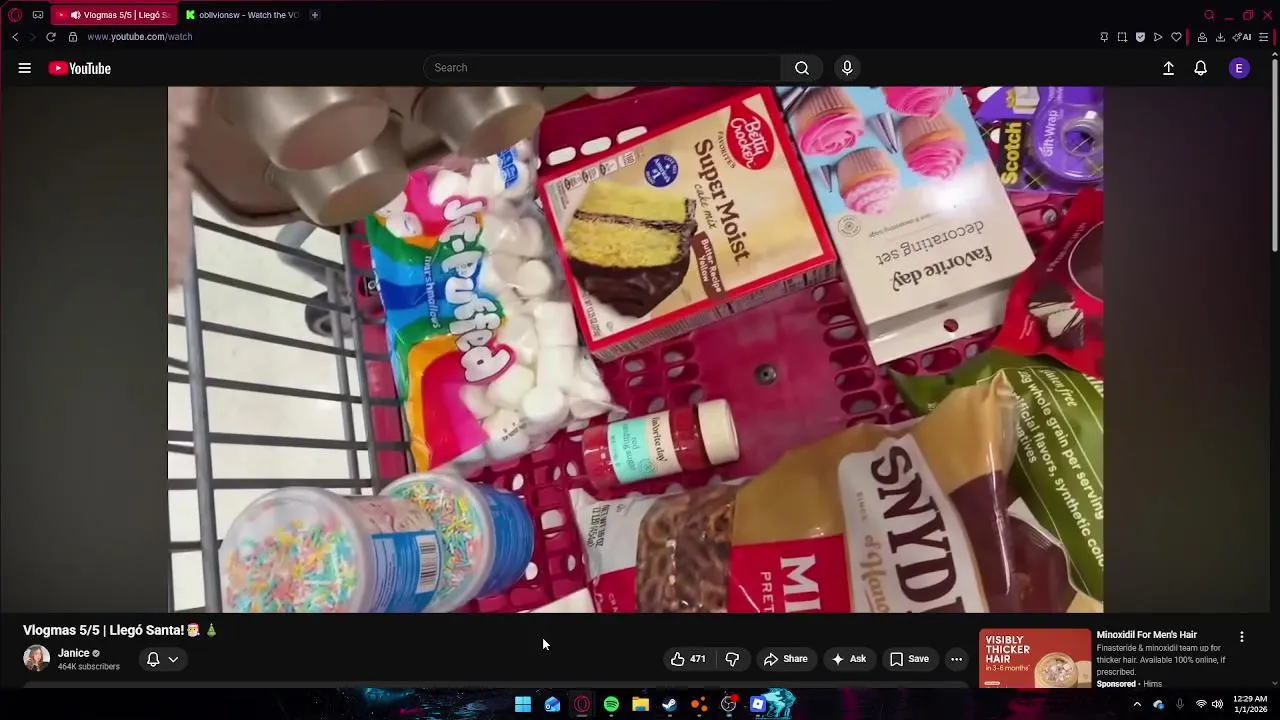
Task: Switch to the oblivionsw tab
Action: click(242, 15)
